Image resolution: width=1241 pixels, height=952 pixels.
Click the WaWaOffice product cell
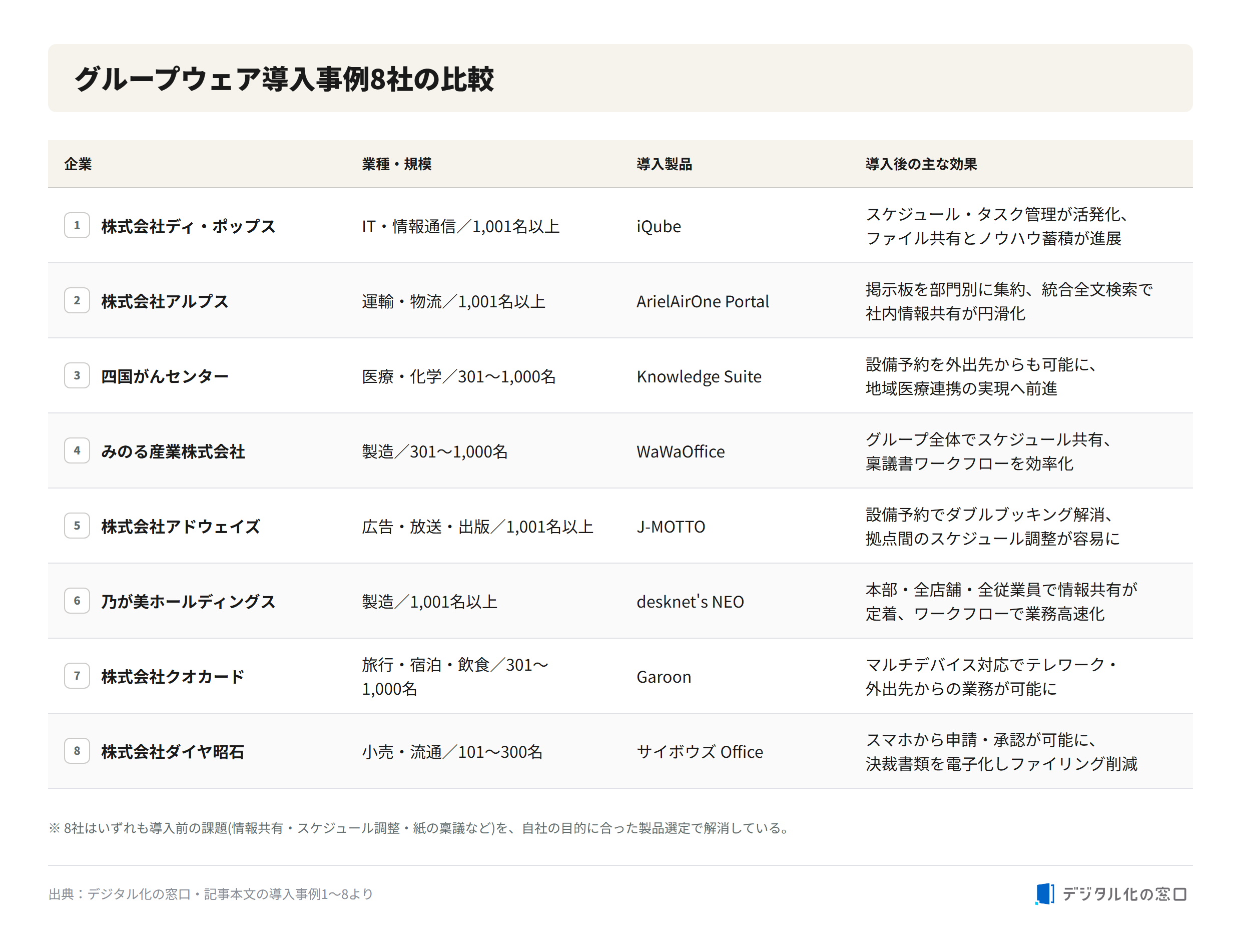point(680,451)
